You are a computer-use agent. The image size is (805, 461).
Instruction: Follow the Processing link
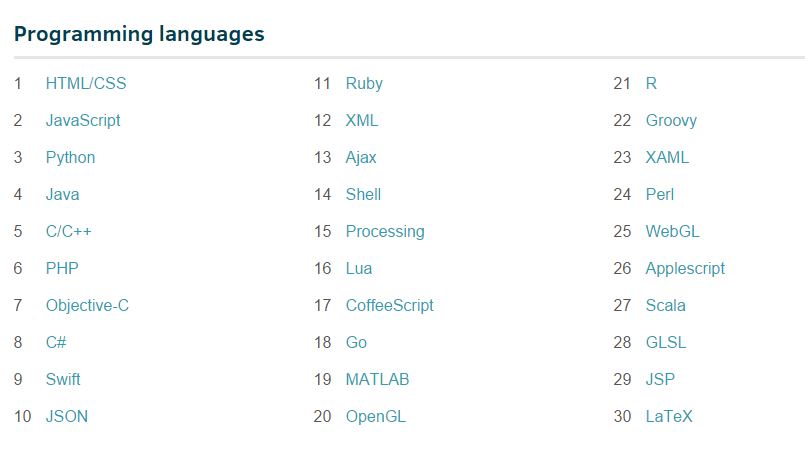pyautogui.click(x=385, y=232)
